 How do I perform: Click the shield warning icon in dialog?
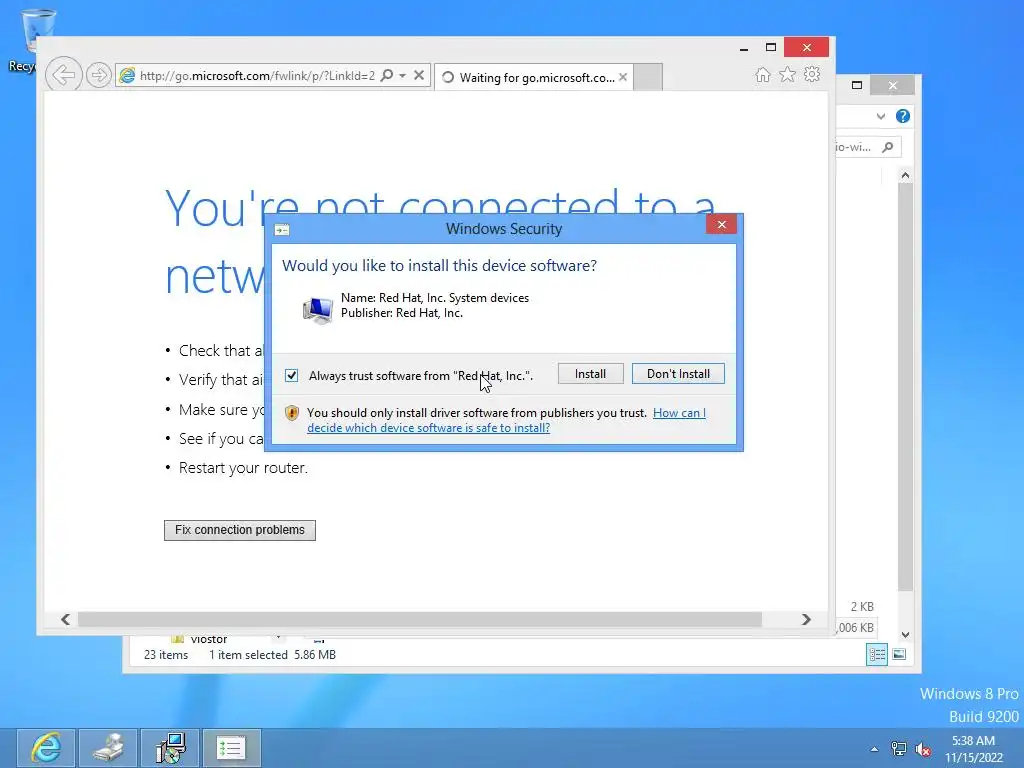pyautogui.click(x=292, y=413)
